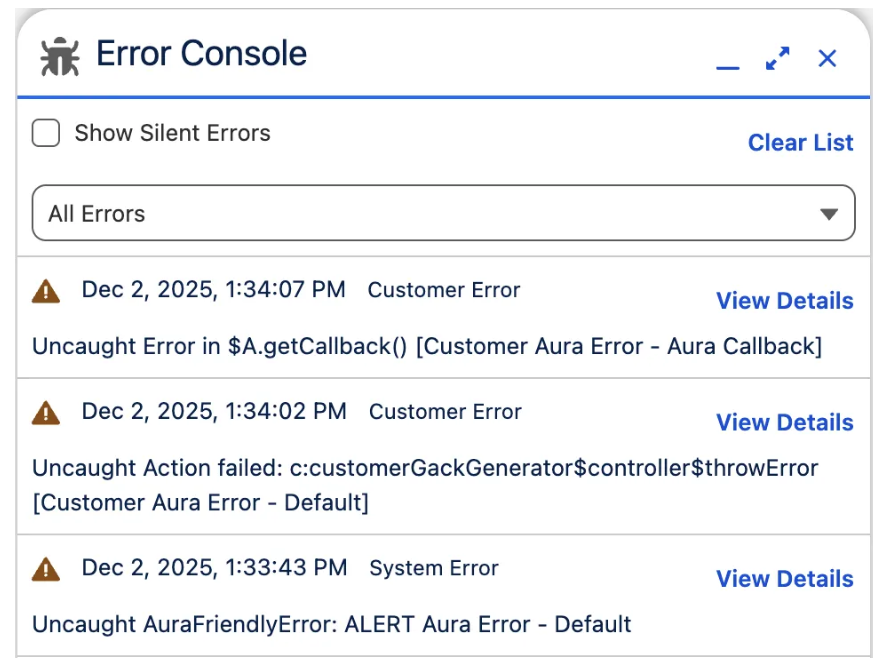Close the Error Console panel
This screenshot has width=880, height=664.
[827, 59]
